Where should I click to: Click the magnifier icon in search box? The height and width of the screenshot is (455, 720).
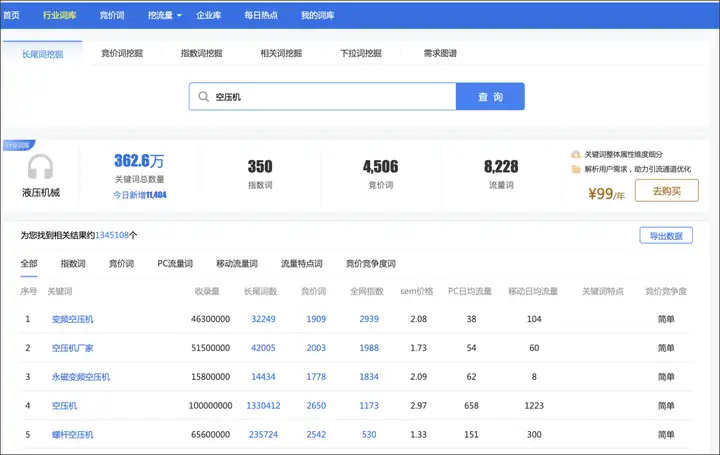[x=203, y=97]
